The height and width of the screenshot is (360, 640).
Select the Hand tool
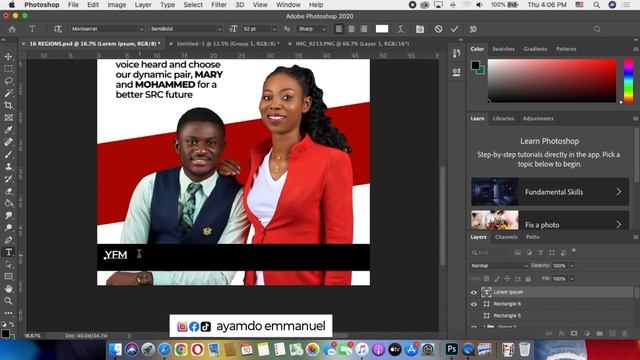point(8,289)
